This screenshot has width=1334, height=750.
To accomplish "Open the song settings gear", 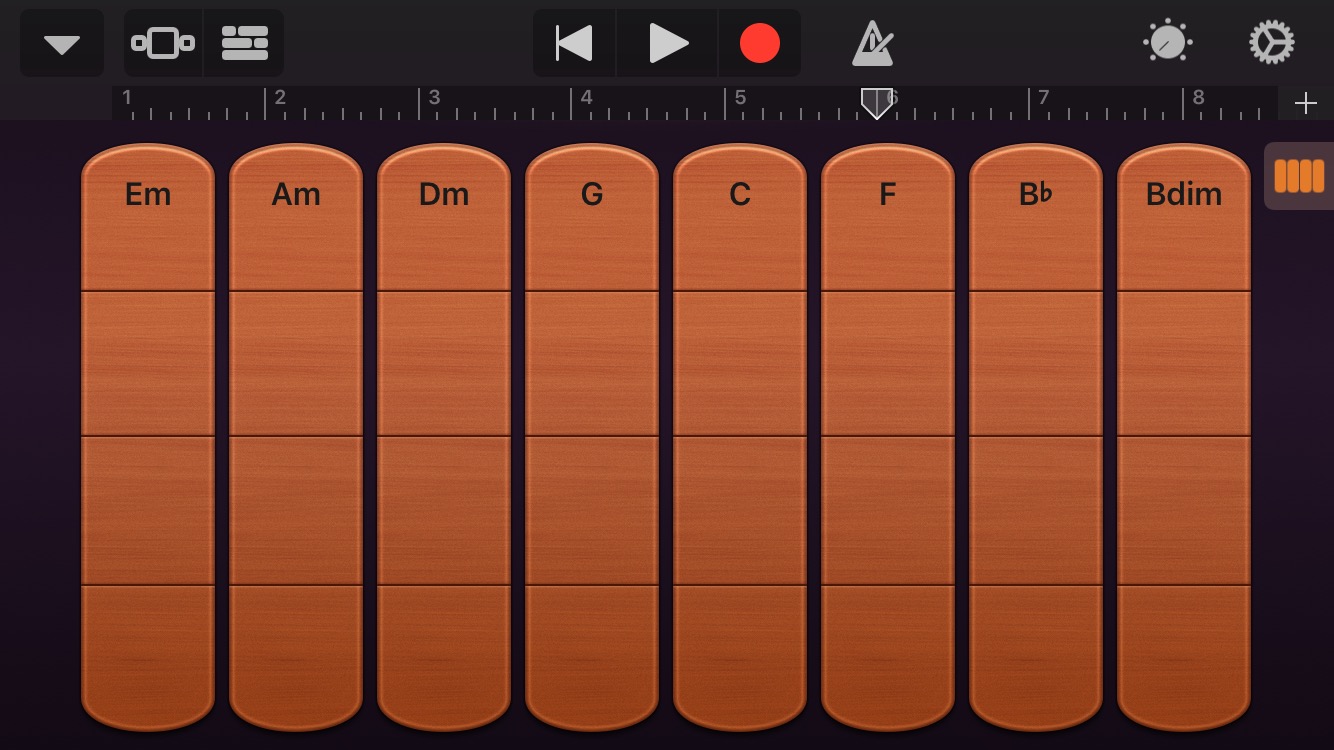I will 1271,42.
